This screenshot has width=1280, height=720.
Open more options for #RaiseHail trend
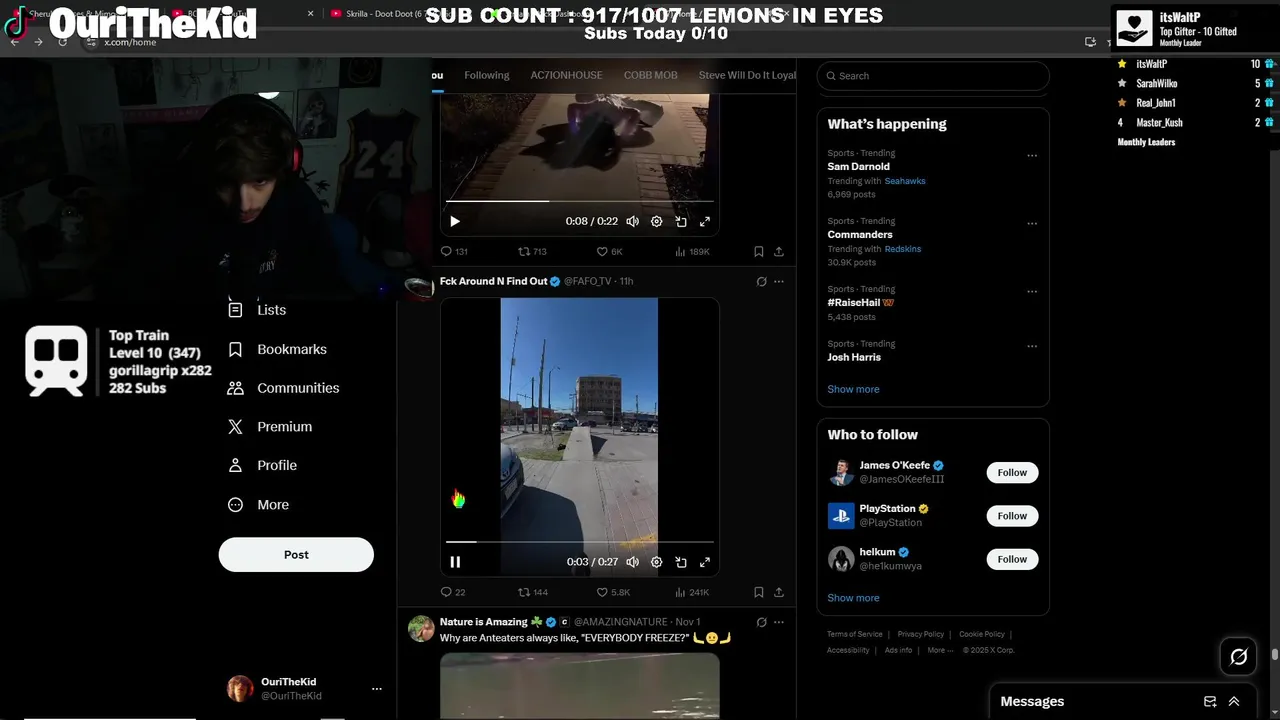click(x=1032, y=291)
